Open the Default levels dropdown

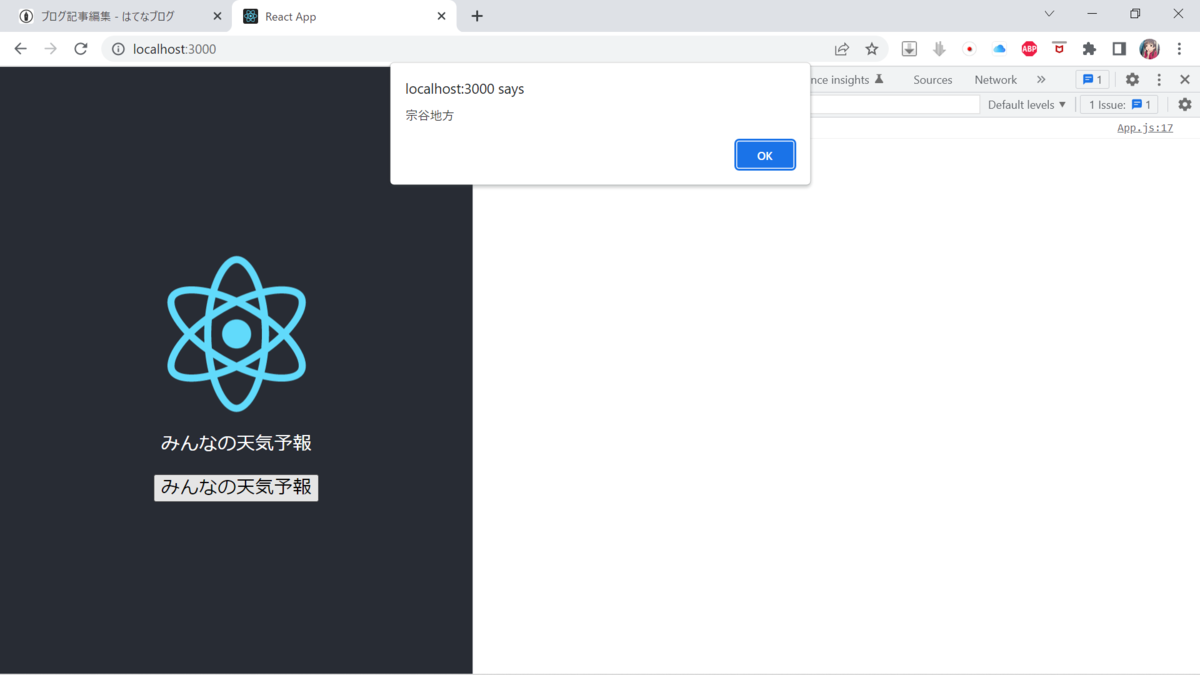point(1027,105)
